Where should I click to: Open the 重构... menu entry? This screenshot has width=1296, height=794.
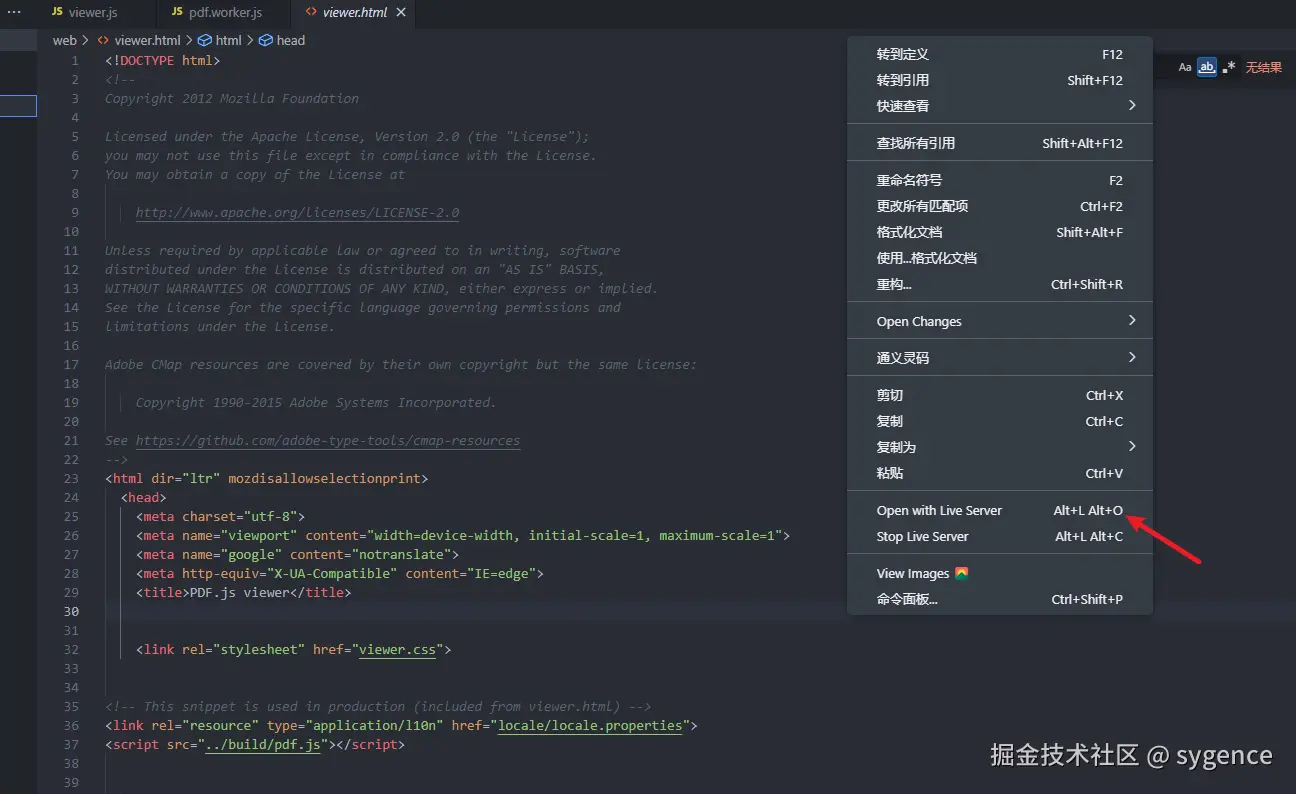[x=1000, y=284]
